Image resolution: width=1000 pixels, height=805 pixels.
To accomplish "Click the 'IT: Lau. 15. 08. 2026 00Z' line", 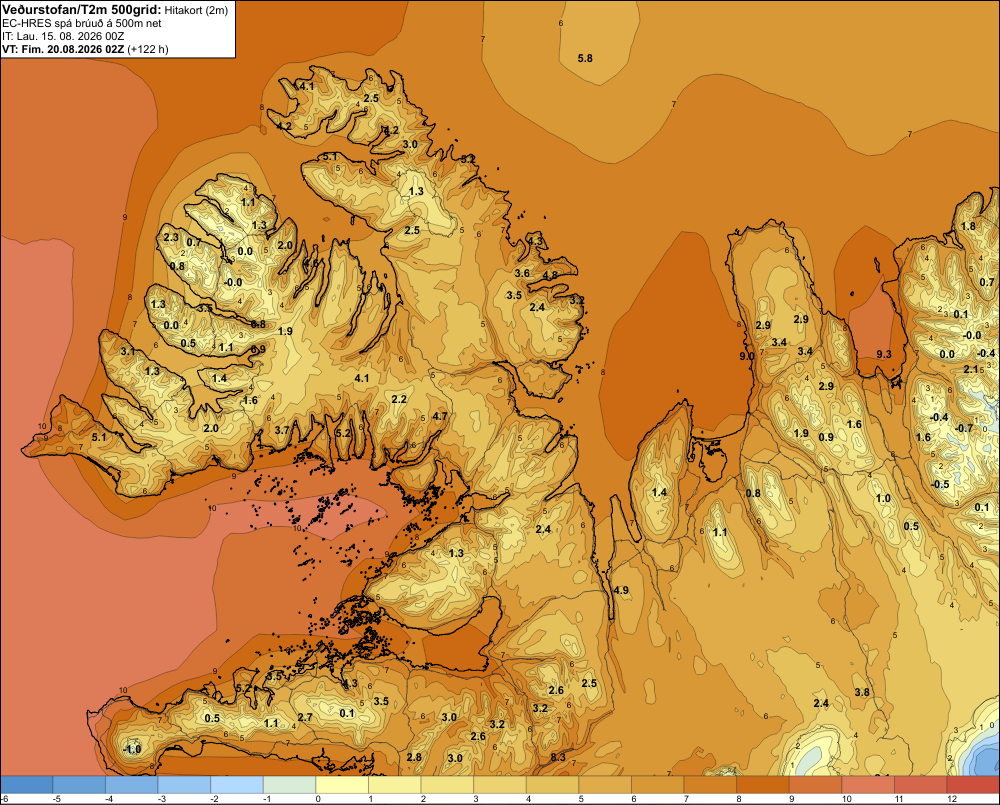I will coord(62,36).
